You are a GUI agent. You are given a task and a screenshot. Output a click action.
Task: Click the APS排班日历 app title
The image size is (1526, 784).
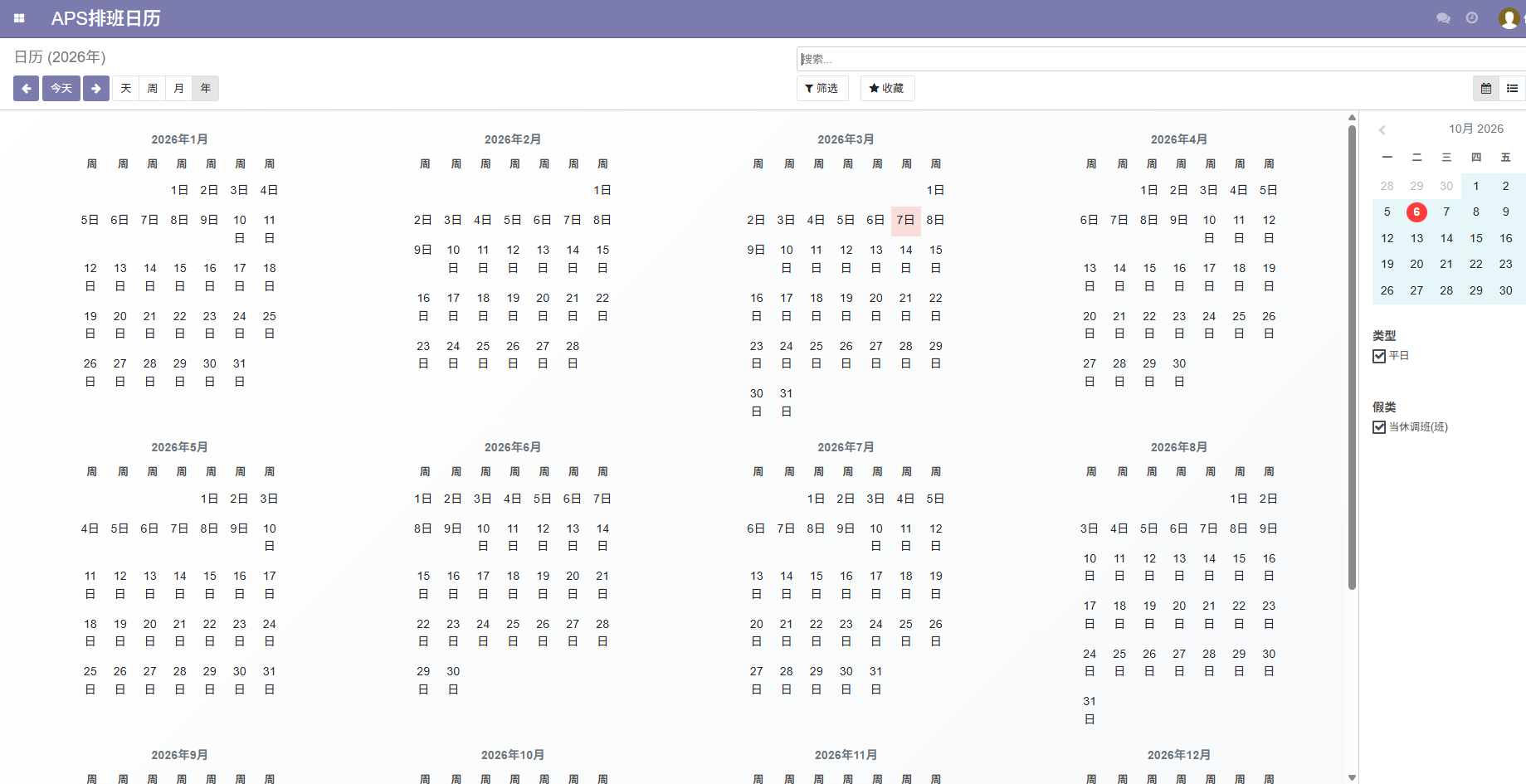[106, 18]
